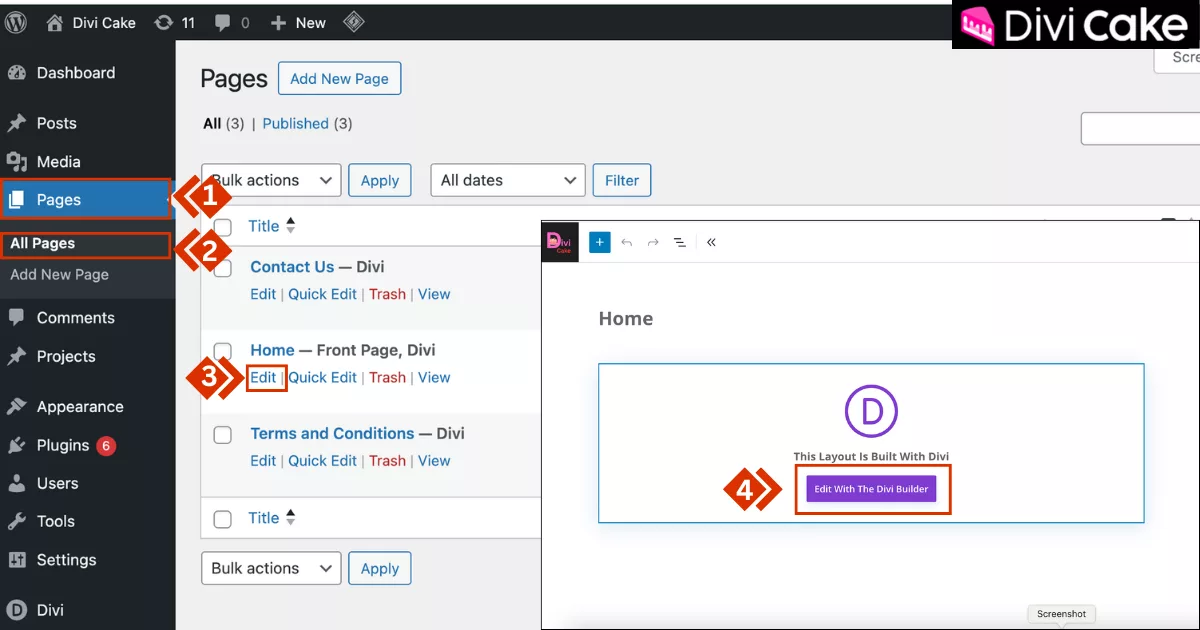1200x630 pixels.
Task: Sort by the top Title column header
Action: coord(272,226)
